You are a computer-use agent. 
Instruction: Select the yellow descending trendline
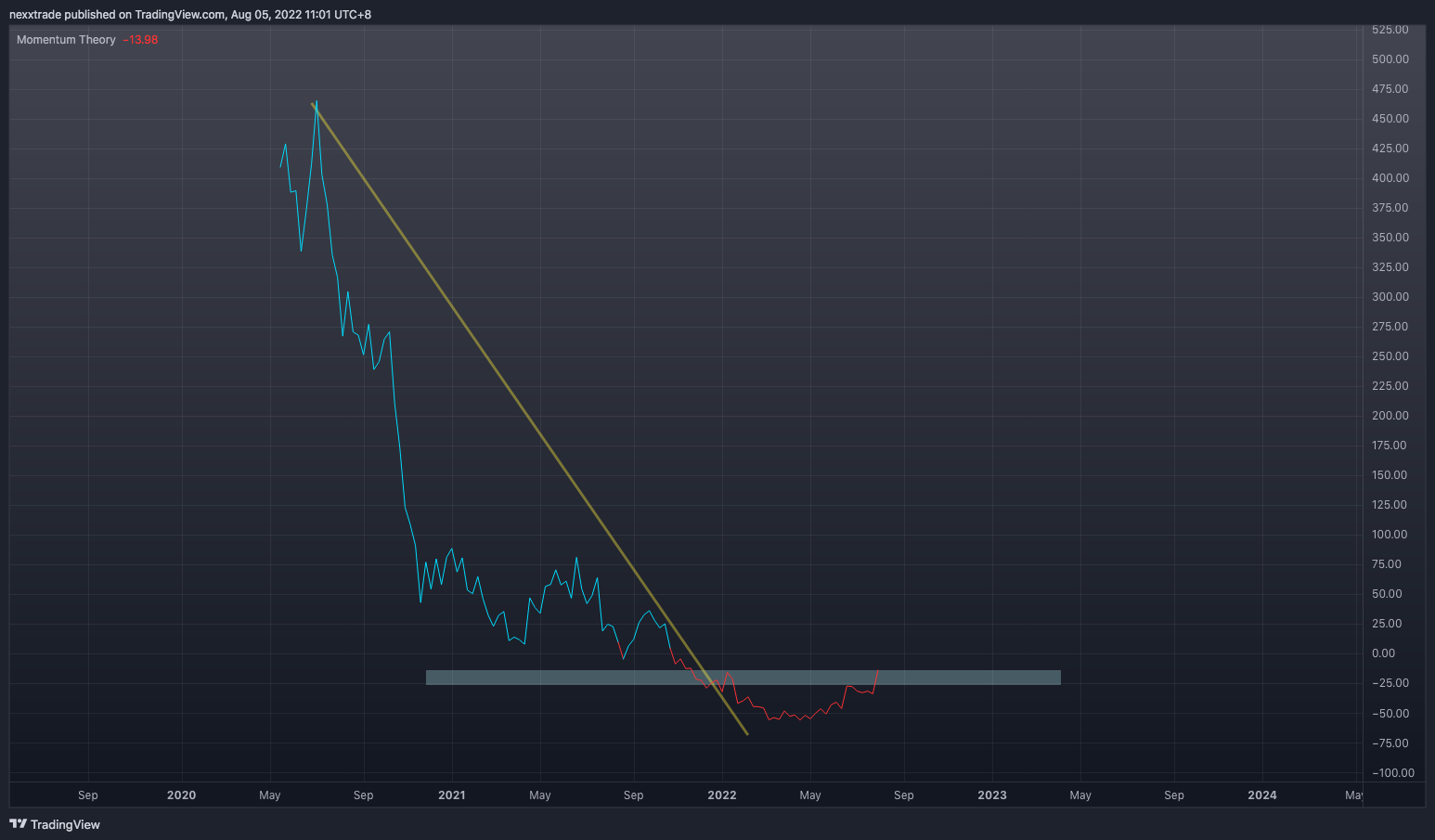[x=529, y=419]
